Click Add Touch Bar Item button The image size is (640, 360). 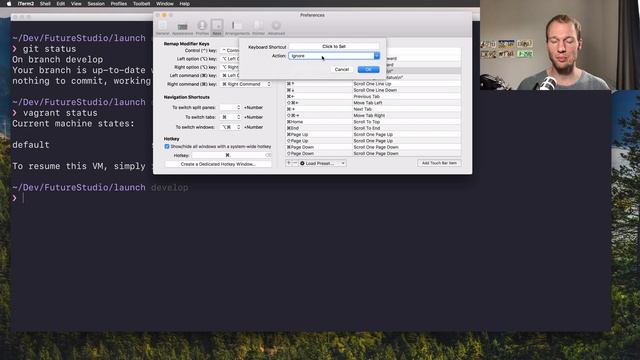pyautogui.click(x=439, y=163)
